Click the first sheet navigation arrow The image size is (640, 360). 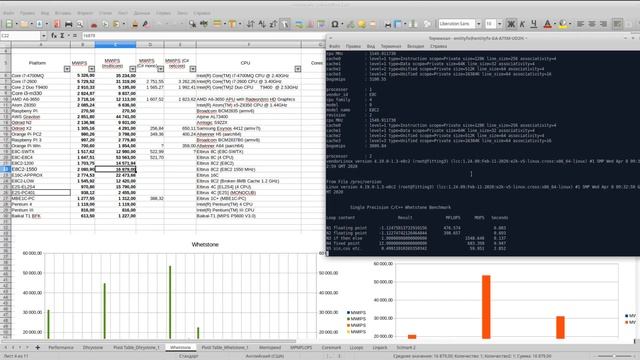pos(6,347)
